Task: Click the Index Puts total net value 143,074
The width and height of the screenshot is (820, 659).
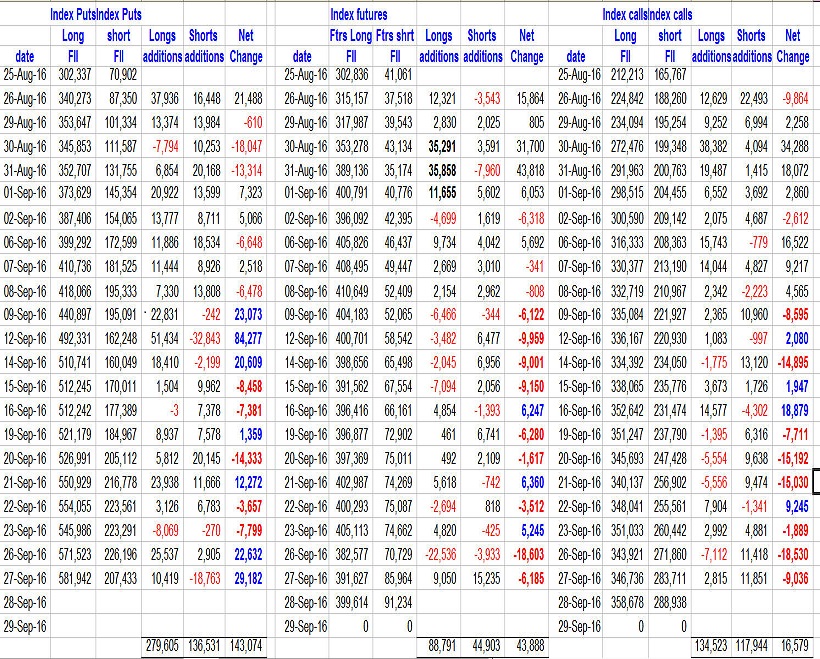Action: [244, 647]
